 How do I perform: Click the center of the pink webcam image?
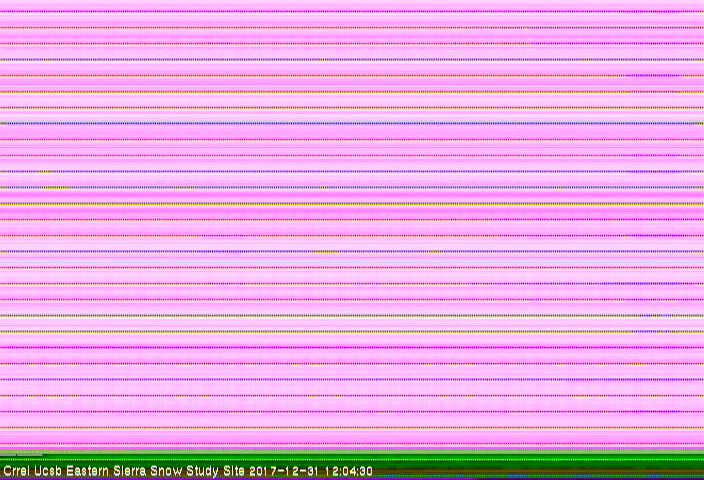352,228
